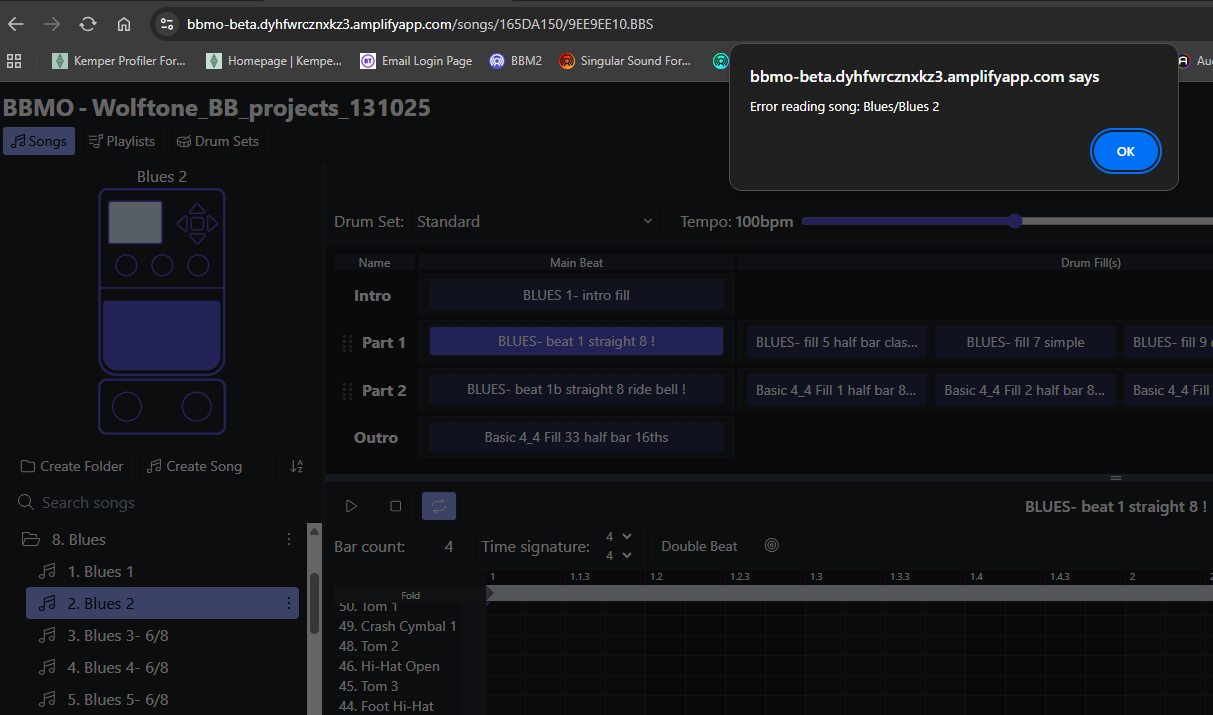Click the Search songs input field
Viewport: 1213px width, 715px height.
tap(160, 502)
